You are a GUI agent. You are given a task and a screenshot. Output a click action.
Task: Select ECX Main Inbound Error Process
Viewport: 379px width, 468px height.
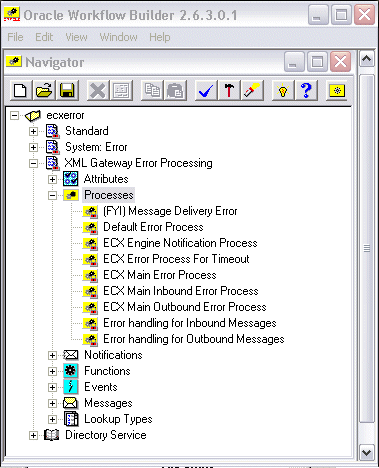pos(181,291)
